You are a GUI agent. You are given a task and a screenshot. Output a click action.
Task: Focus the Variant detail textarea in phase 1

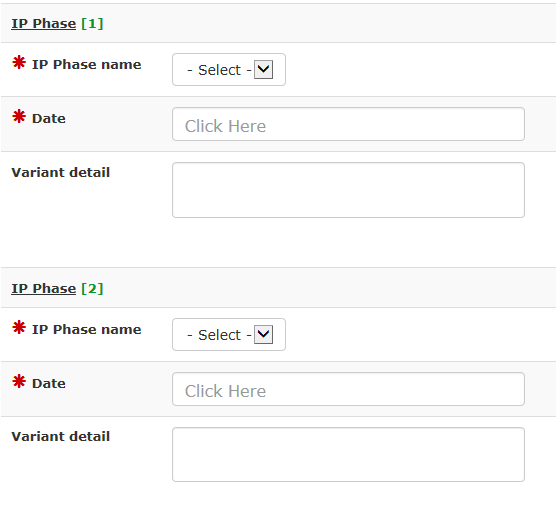tap(348, 190)
